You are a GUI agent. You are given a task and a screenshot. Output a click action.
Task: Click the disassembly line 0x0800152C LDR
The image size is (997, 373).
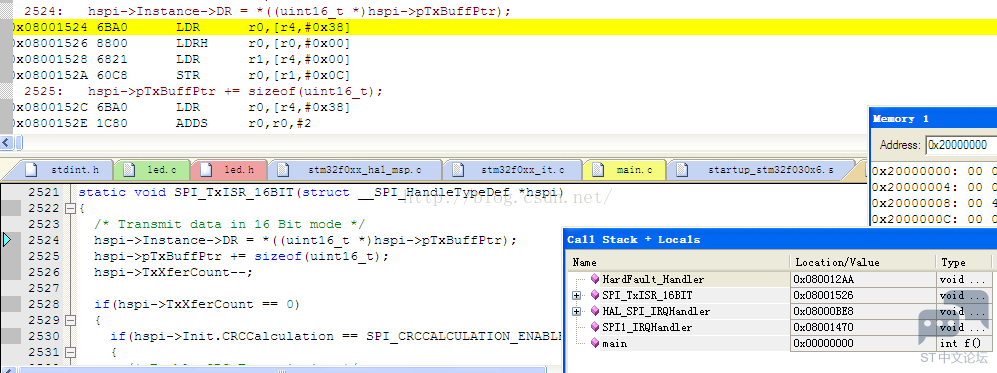[x=181, y=107]
